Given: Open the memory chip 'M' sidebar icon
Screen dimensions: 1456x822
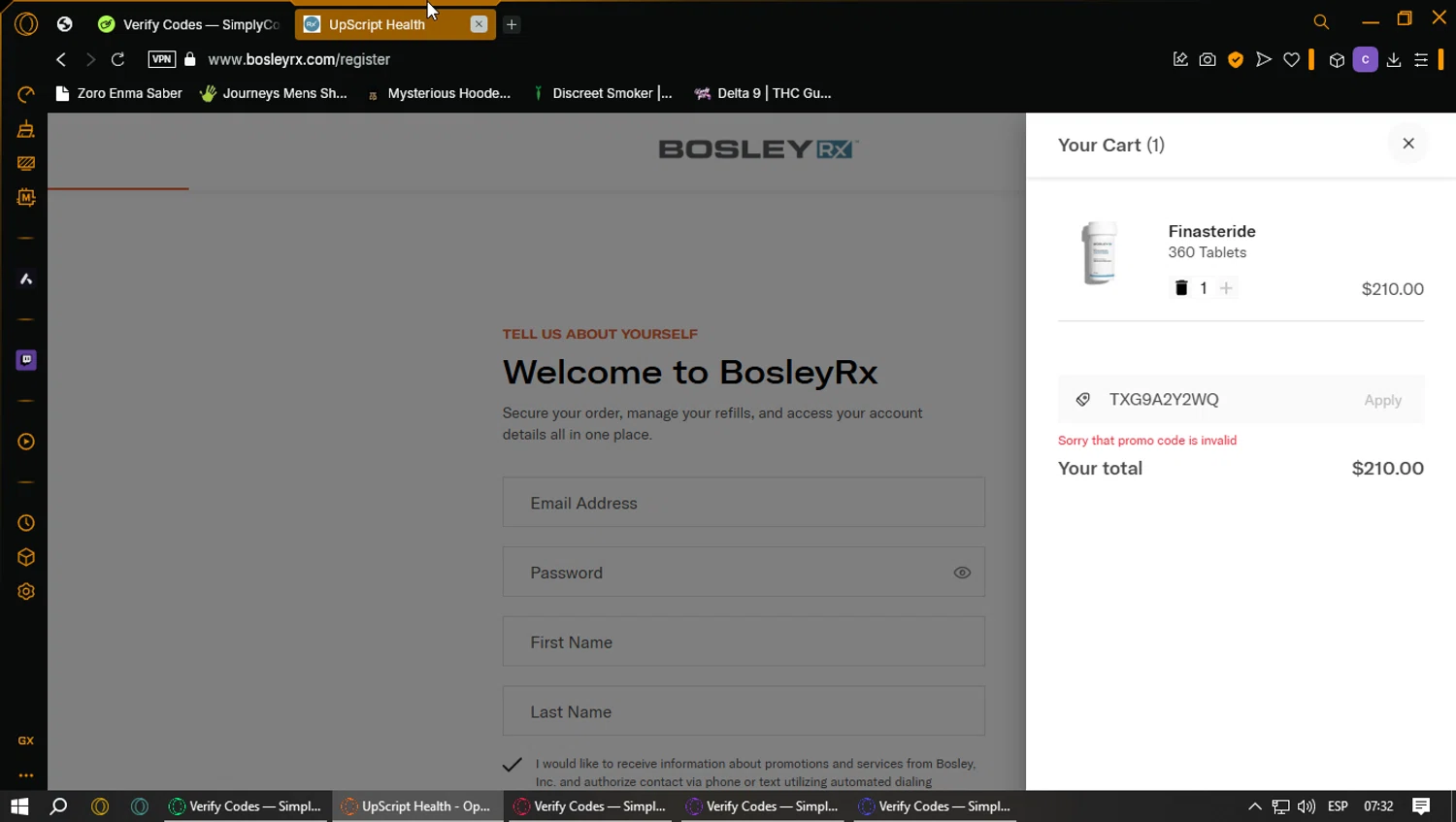Looking at the screenshot, I should click(26, 197).
